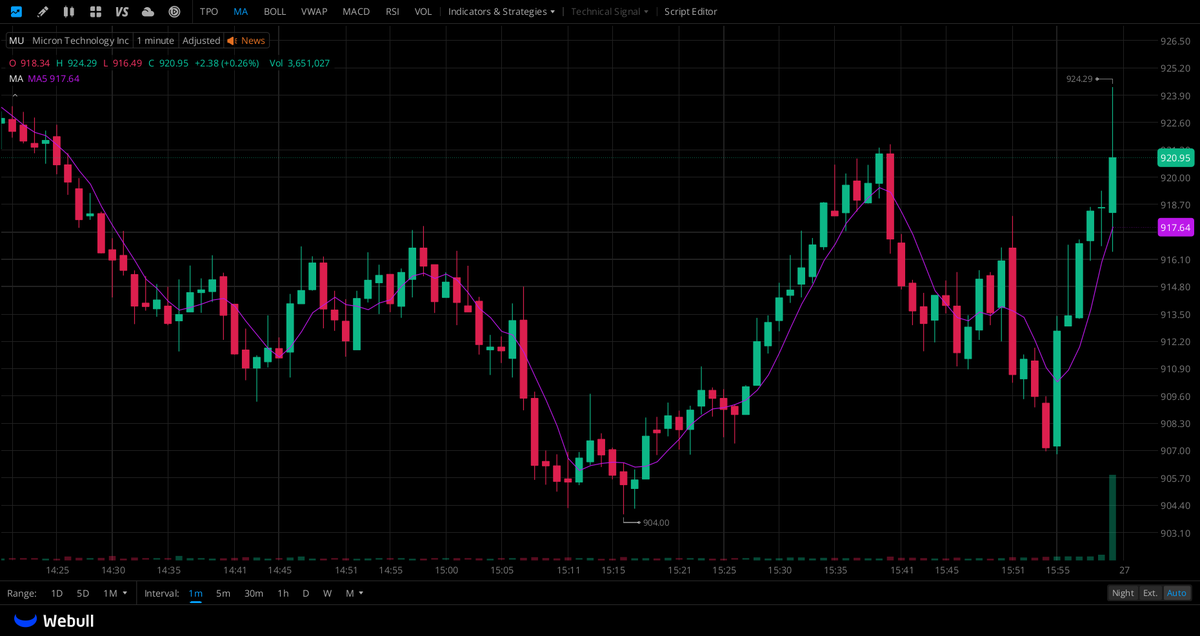1200x636 pixels.
Task: Click the 903.10 price axis label
Action: point(1174,533)
